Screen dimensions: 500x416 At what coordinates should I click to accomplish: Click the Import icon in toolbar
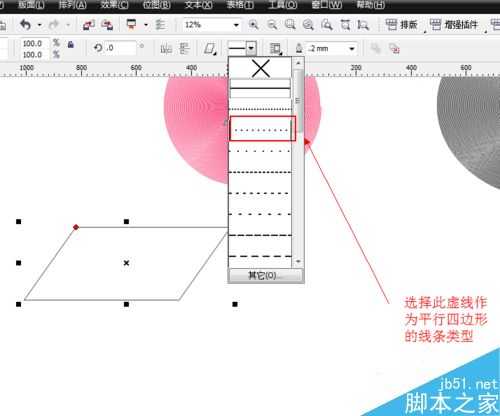click(x=89, y=25)
